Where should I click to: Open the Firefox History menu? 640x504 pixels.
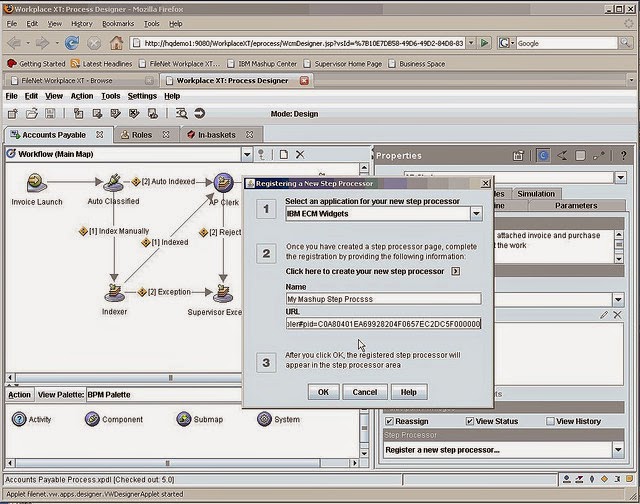82,24
